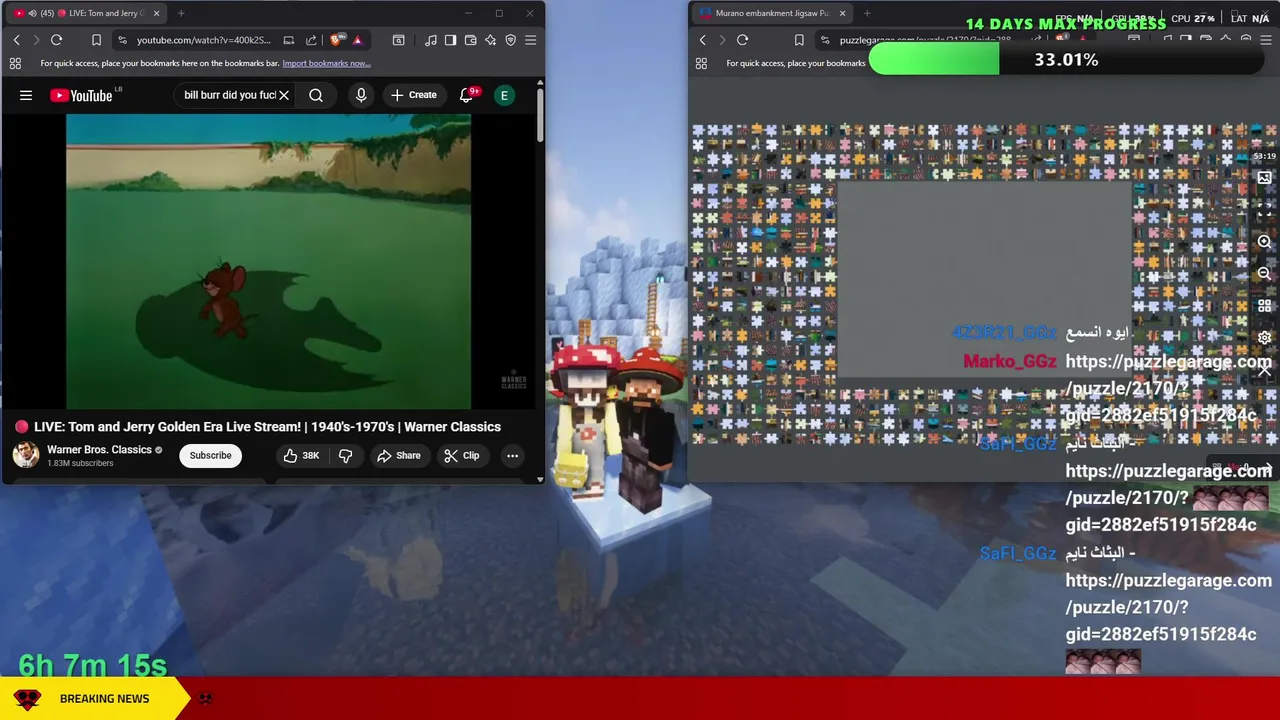The image size is (1280, 720).
Task: Go to YouTube home via logo
Action: point(82,95)
